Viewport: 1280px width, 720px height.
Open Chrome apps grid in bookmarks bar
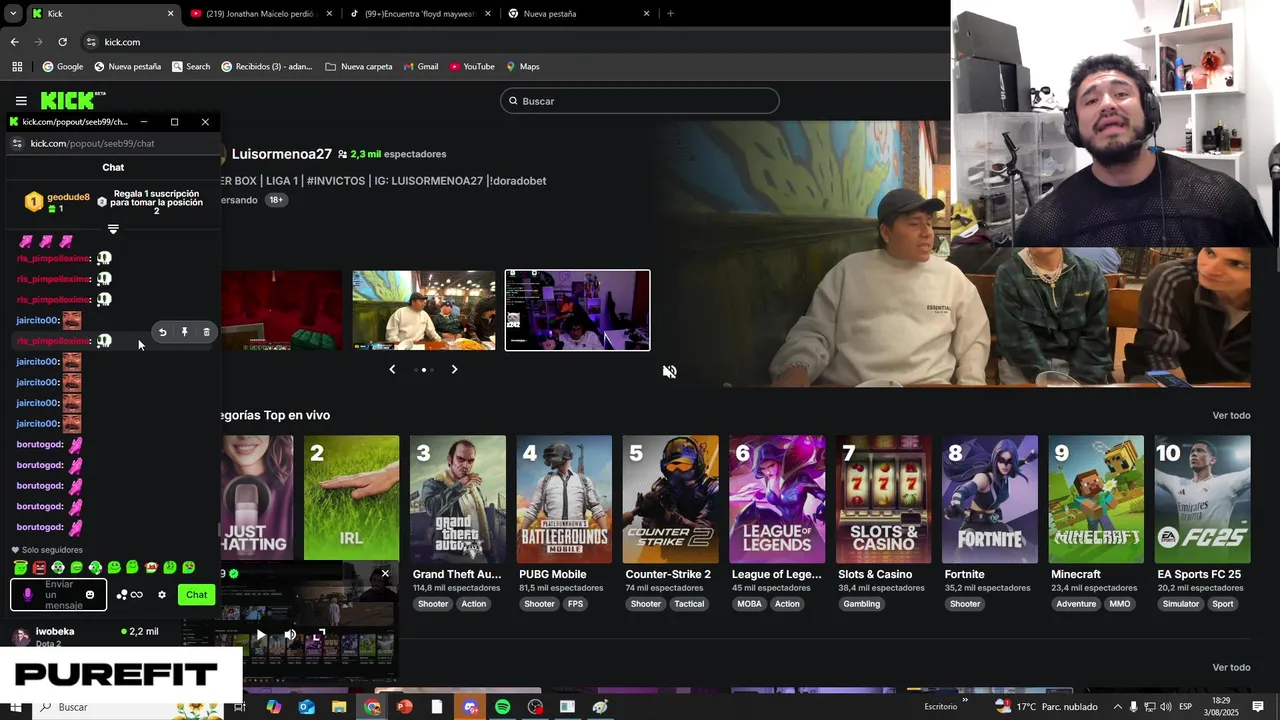tap(17, 67)
